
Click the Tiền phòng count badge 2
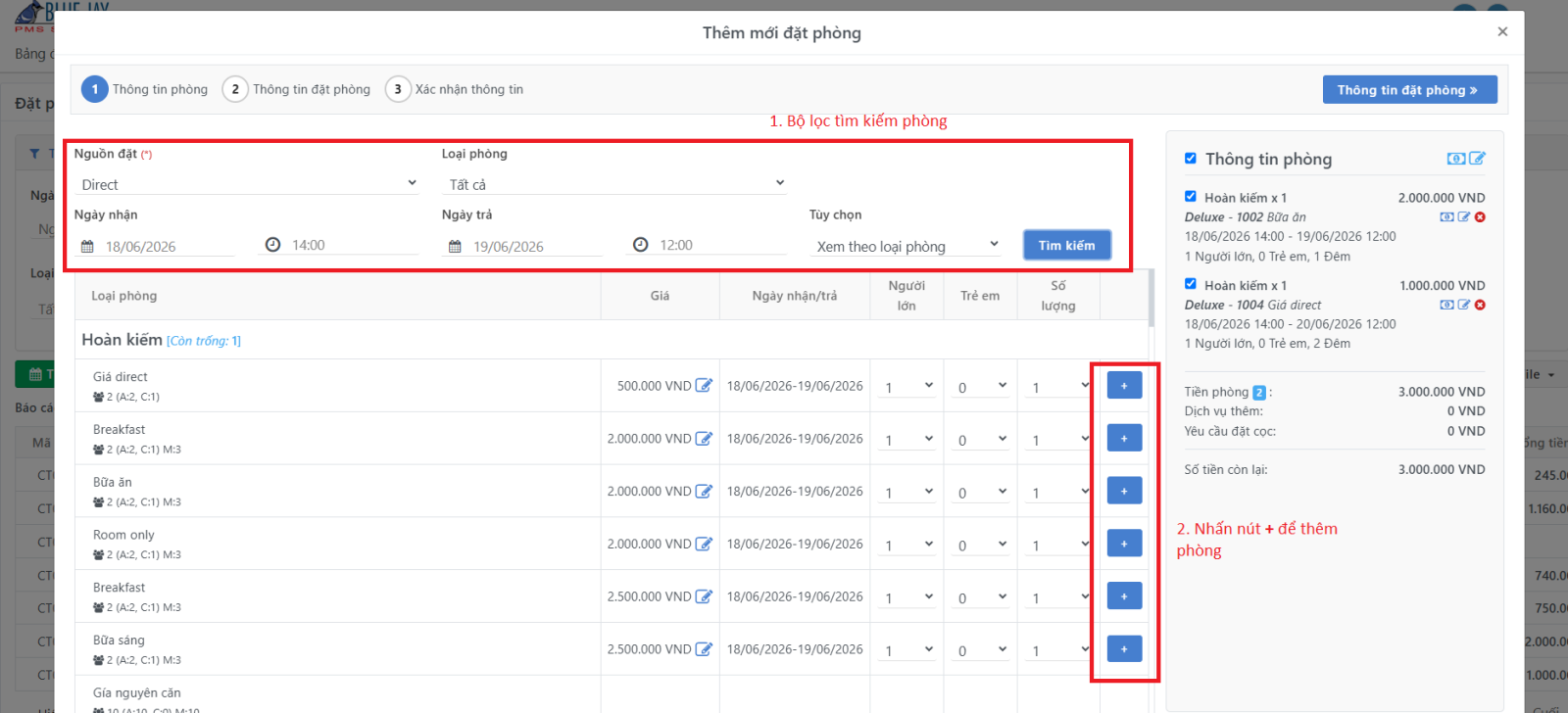pos(1259,393)
